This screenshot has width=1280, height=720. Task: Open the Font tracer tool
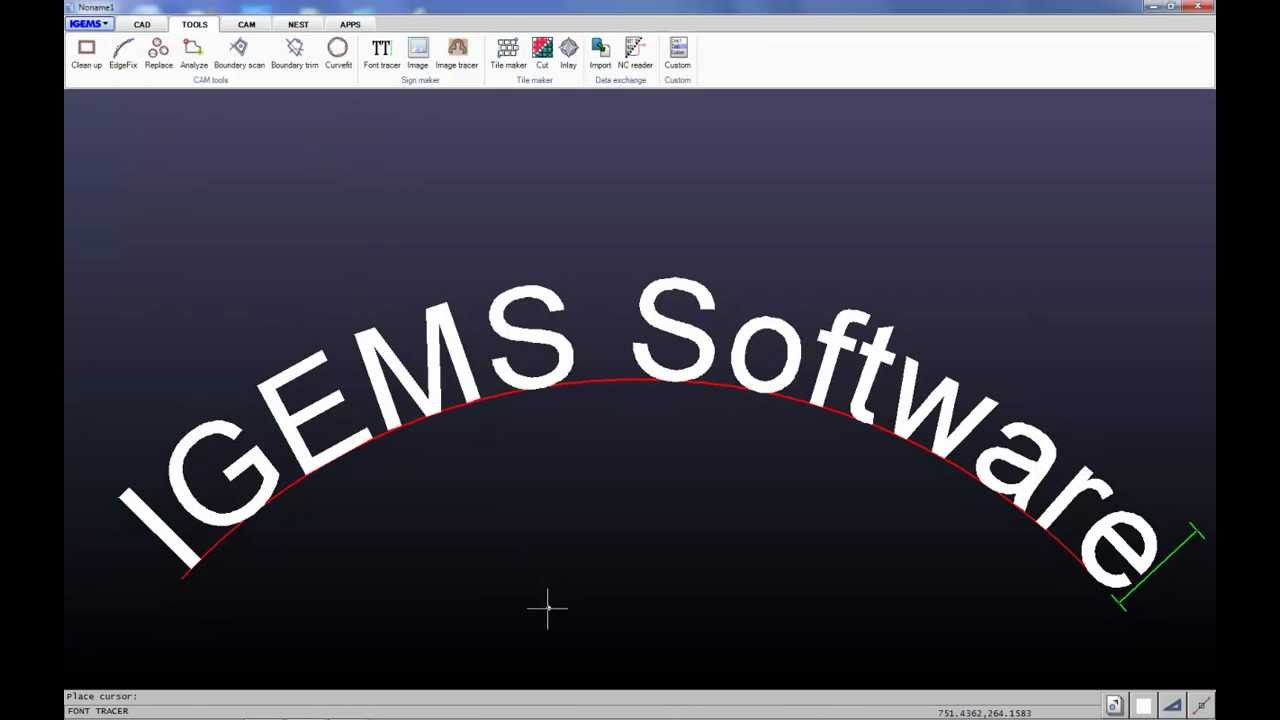point(381,54)
